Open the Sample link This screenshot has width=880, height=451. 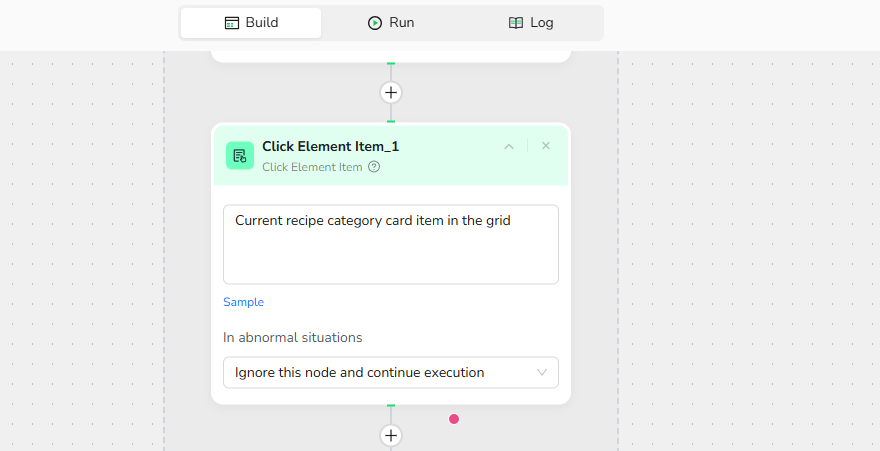point(243,302)
